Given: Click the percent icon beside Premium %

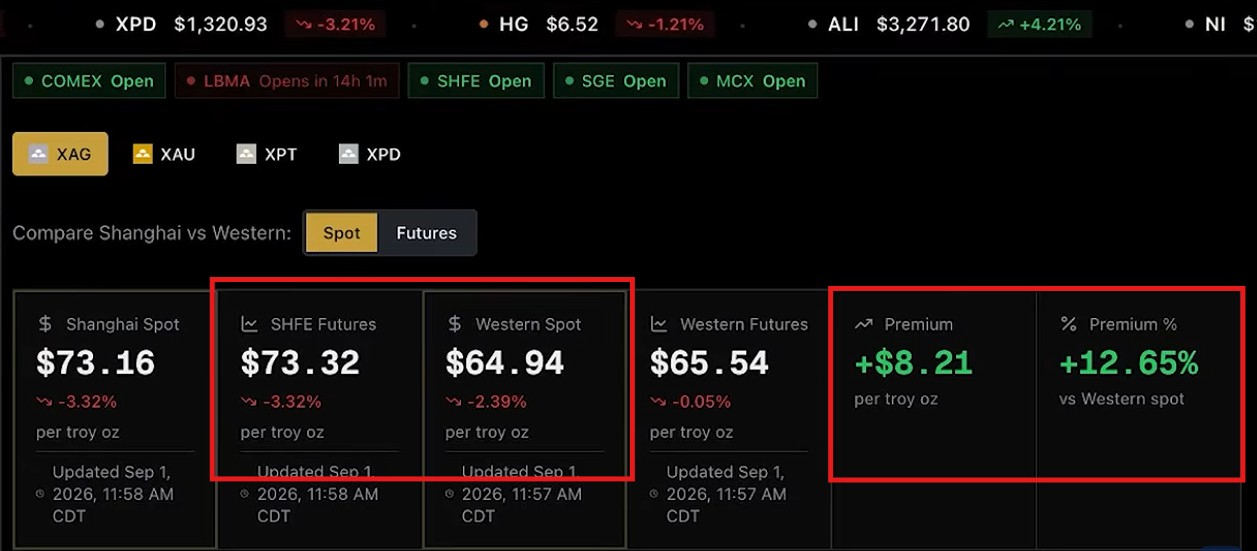Looking at the screenshot, I should (x=1068, y=324).
